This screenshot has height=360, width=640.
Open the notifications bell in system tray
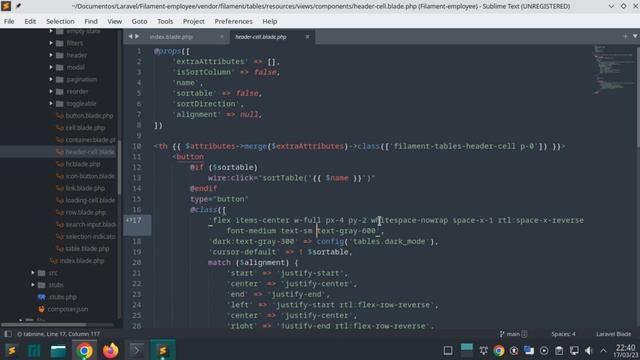click(484, 350)
